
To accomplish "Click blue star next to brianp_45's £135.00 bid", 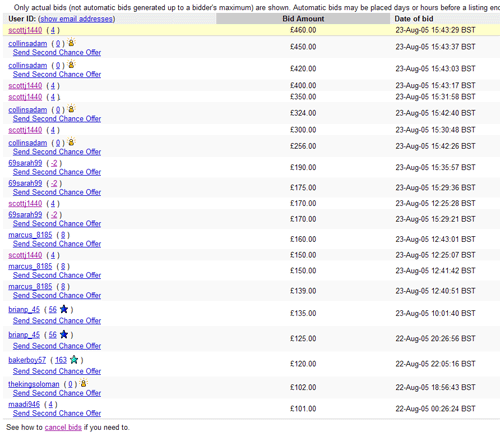I will (64, 309).
